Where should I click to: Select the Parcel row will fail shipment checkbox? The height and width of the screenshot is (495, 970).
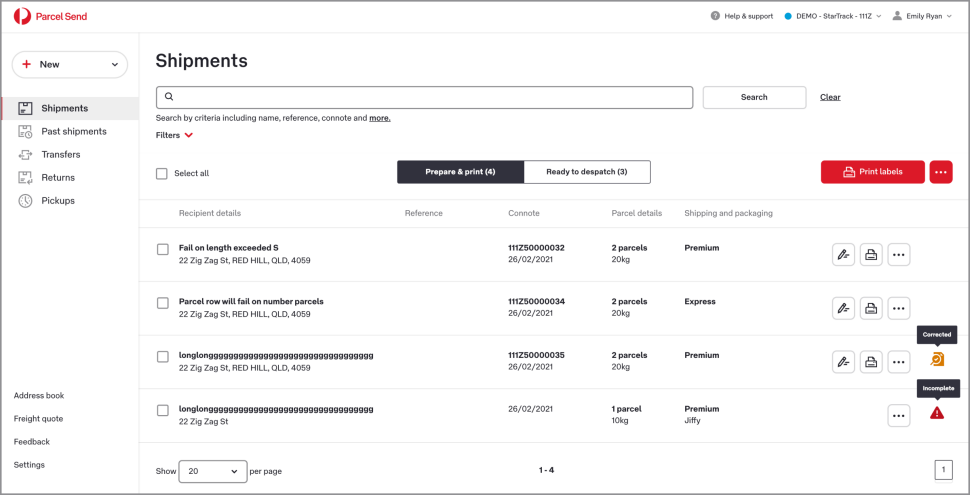pos(163,303)
